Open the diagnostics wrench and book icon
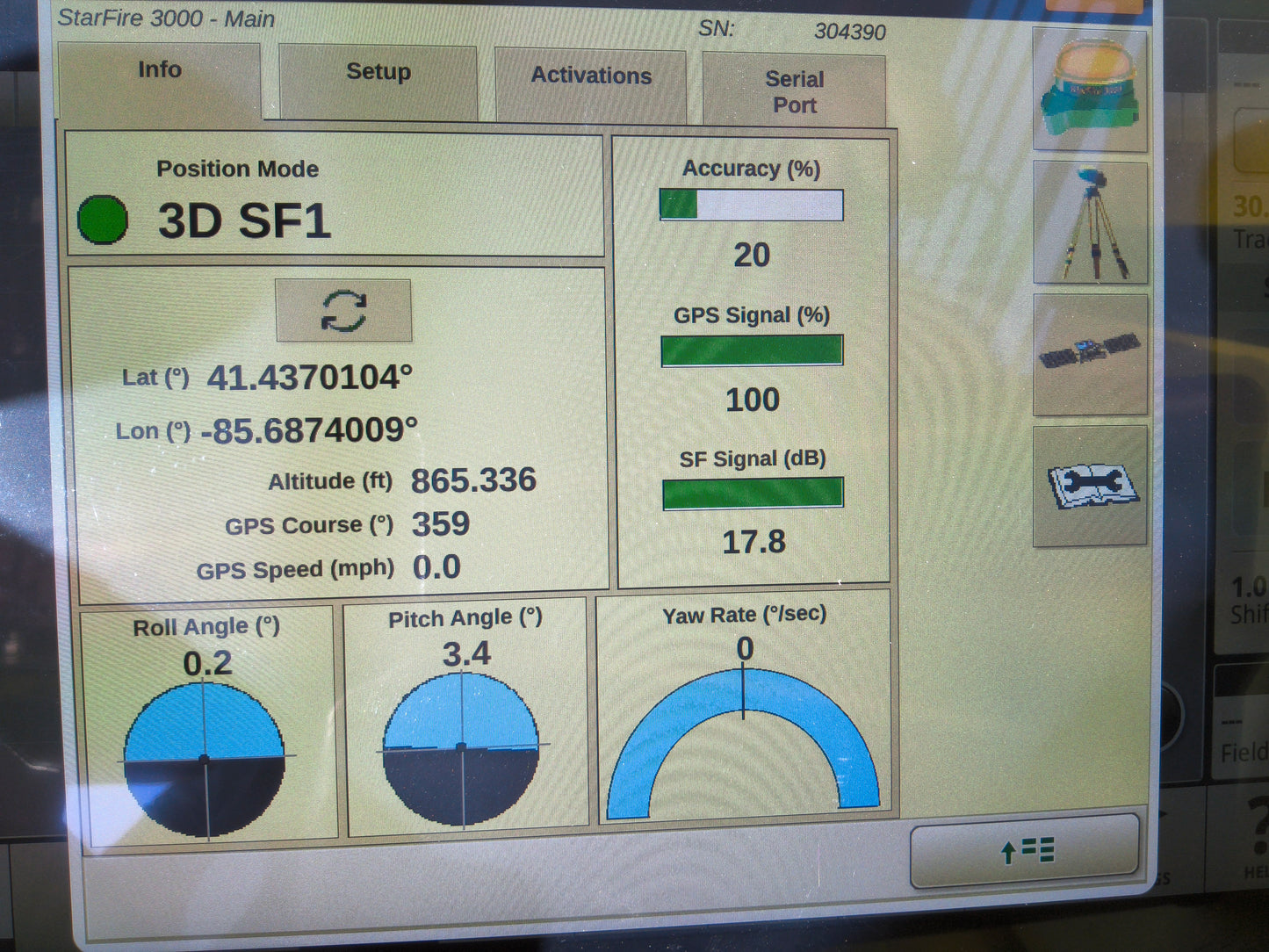Viewport: 1269px width, 952px height. (x=1091, y=486)
